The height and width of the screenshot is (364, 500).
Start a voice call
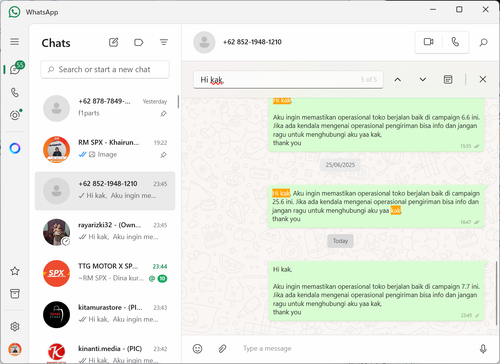(455, 42)
